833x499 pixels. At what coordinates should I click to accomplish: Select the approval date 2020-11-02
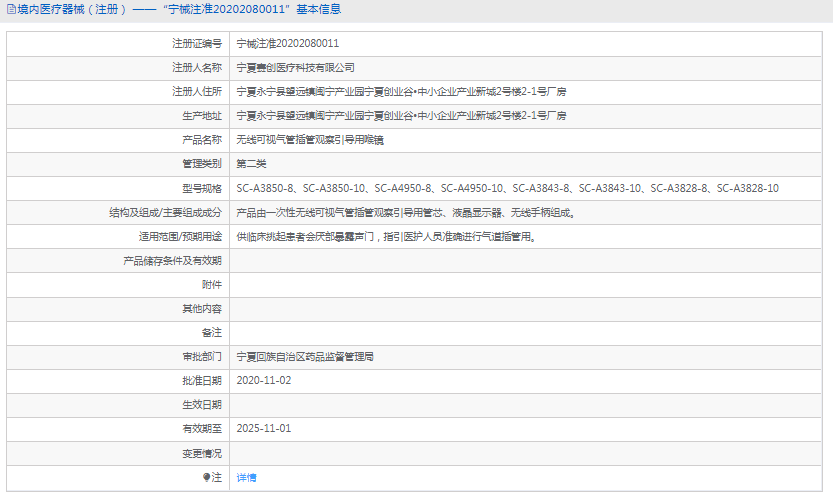pos(264,380)
